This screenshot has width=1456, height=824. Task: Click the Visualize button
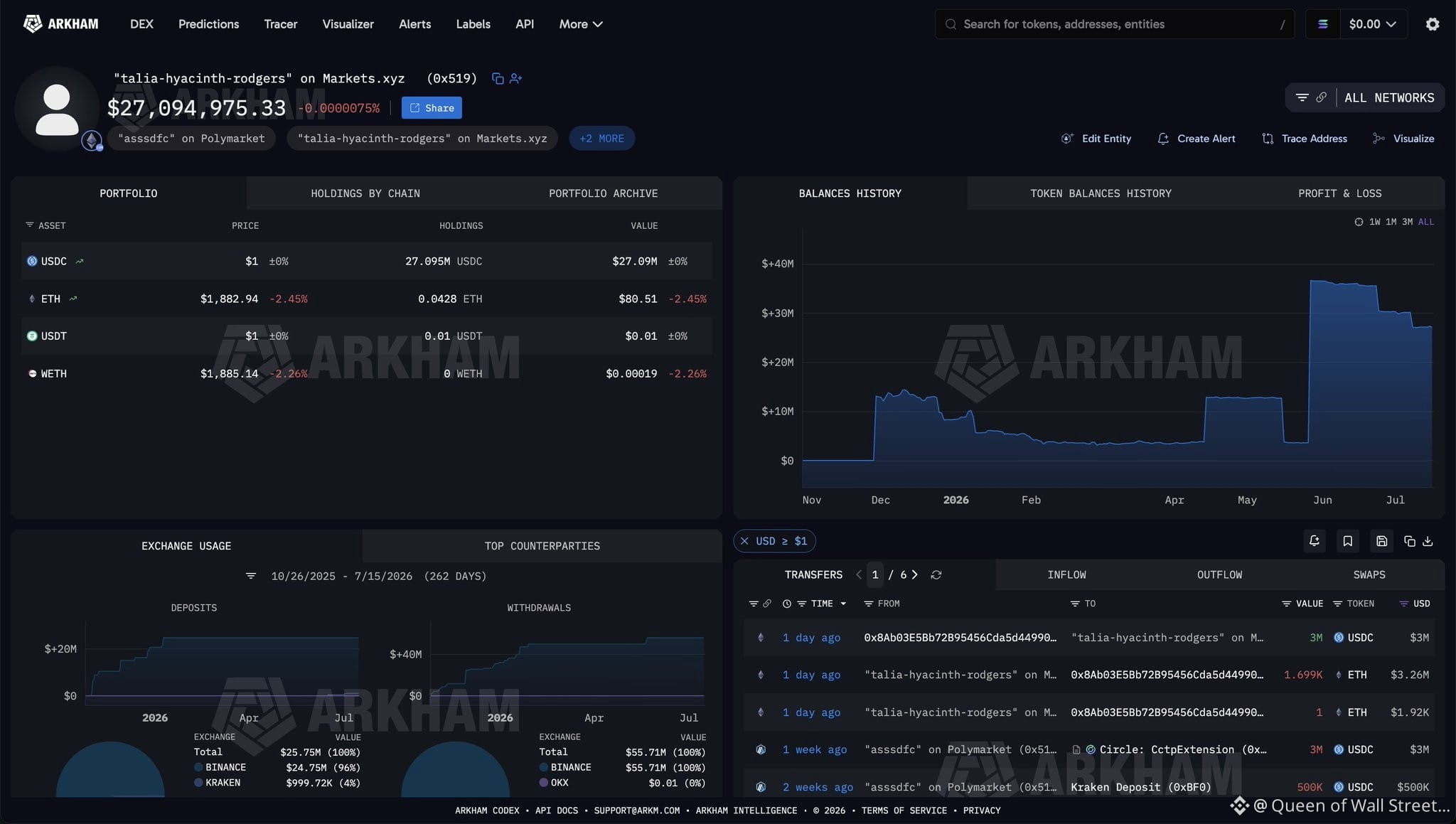1403,139
